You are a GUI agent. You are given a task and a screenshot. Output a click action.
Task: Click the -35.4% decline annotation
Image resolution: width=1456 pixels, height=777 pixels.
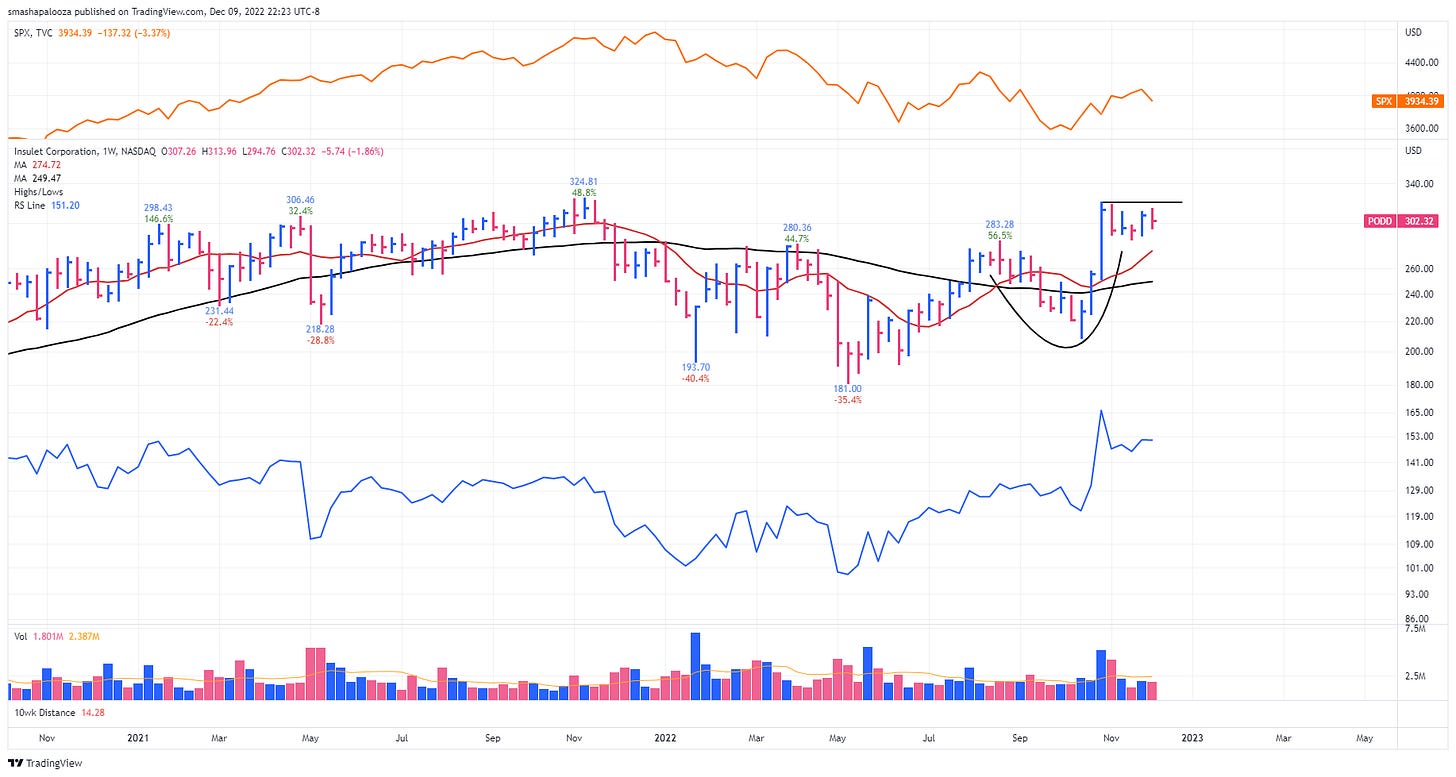pos(847,399)
